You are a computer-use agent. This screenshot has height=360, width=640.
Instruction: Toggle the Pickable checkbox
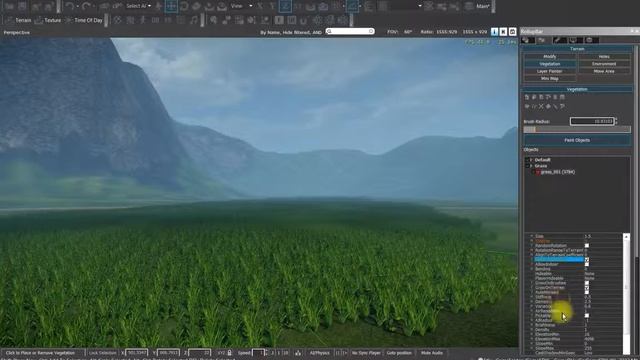pyautogui.click(x=587, y=316)
